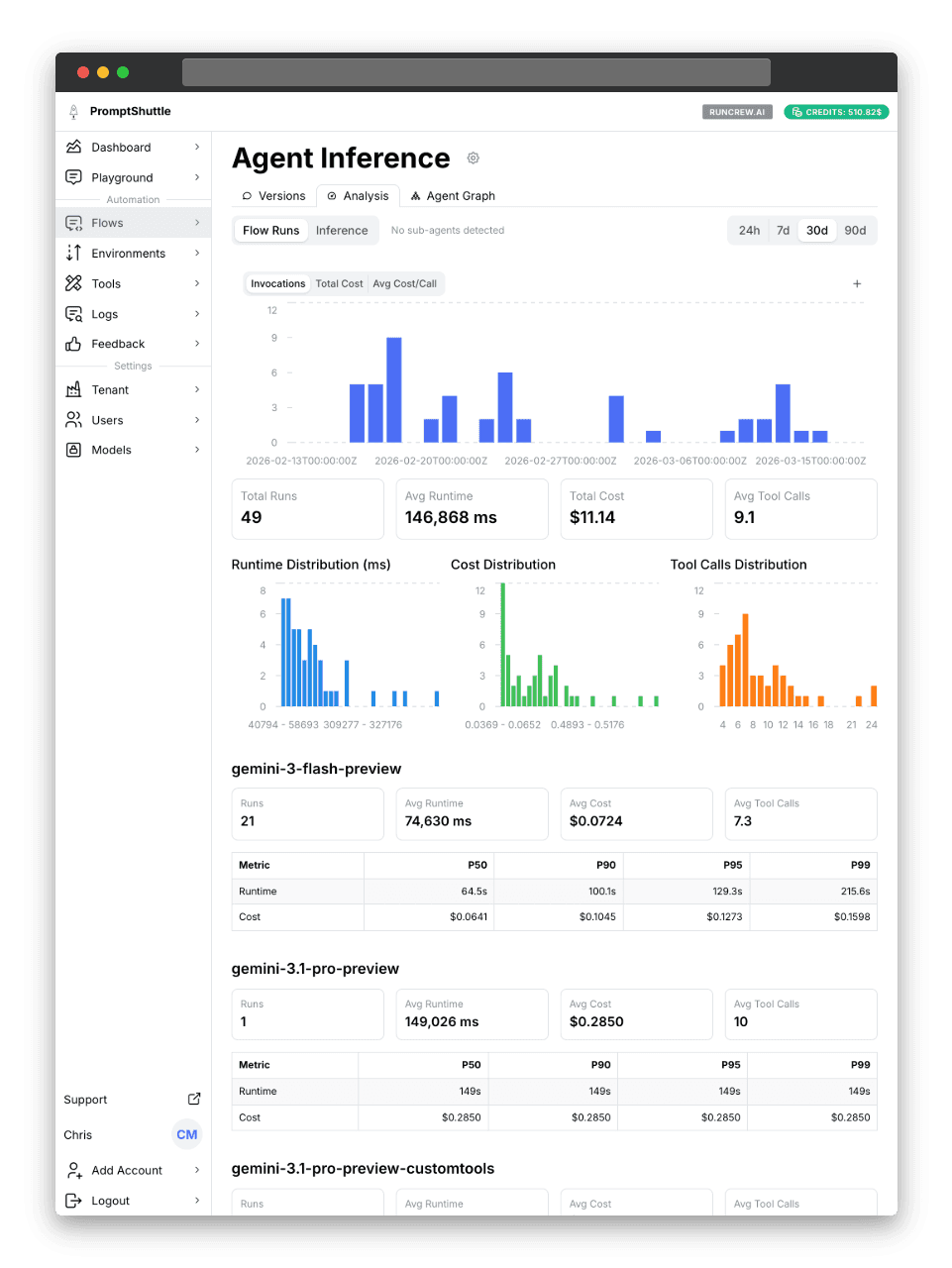Expand the Add Account options

pyautogui.click(x=126, y=1170)
